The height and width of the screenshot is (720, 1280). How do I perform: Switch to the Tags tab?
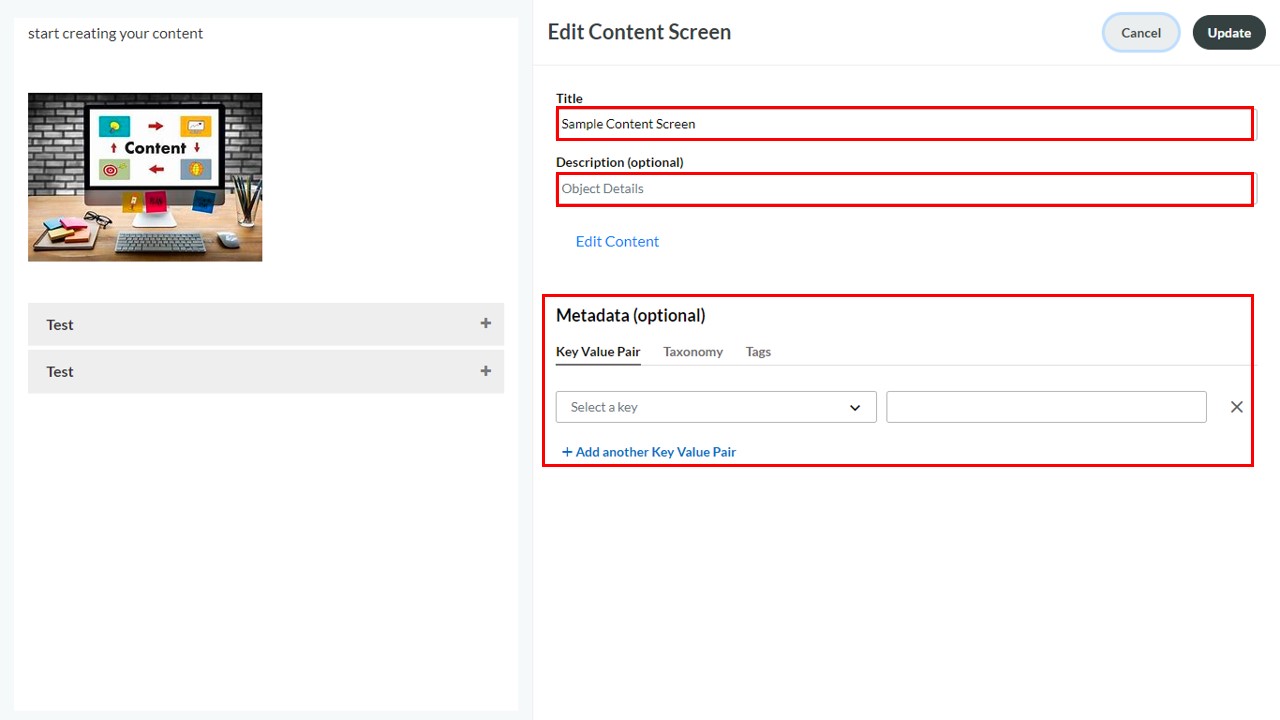pyautogui.click(x=758, y=352)
